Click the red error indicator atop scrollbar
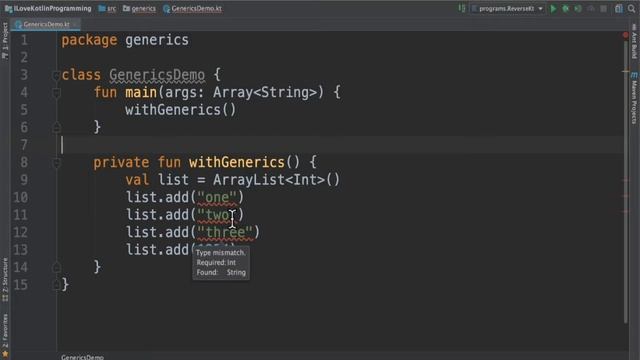This screenshot has width=640, height=360. tap(625, 36)
